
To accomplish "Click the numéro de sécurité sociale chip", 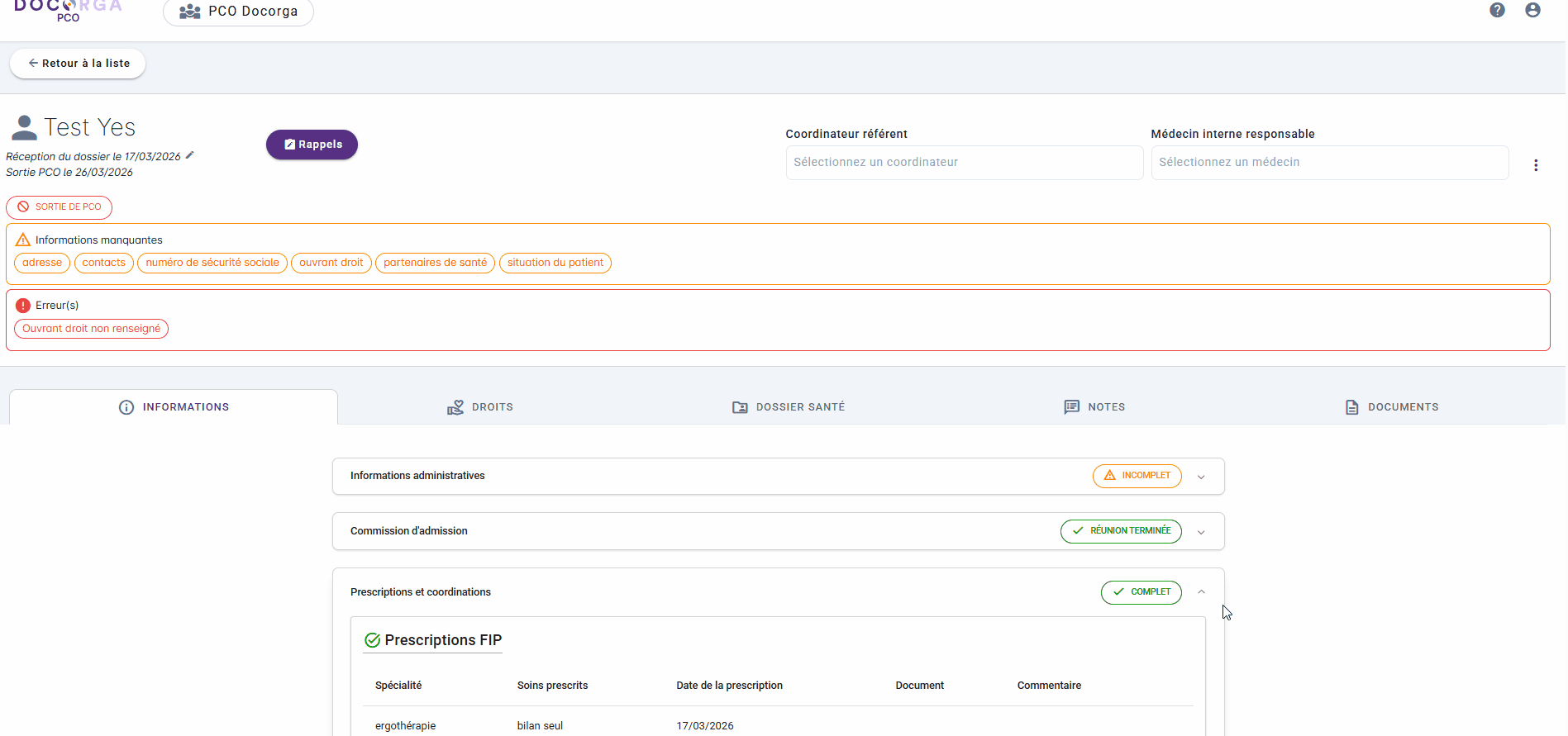I will point(212,263).
